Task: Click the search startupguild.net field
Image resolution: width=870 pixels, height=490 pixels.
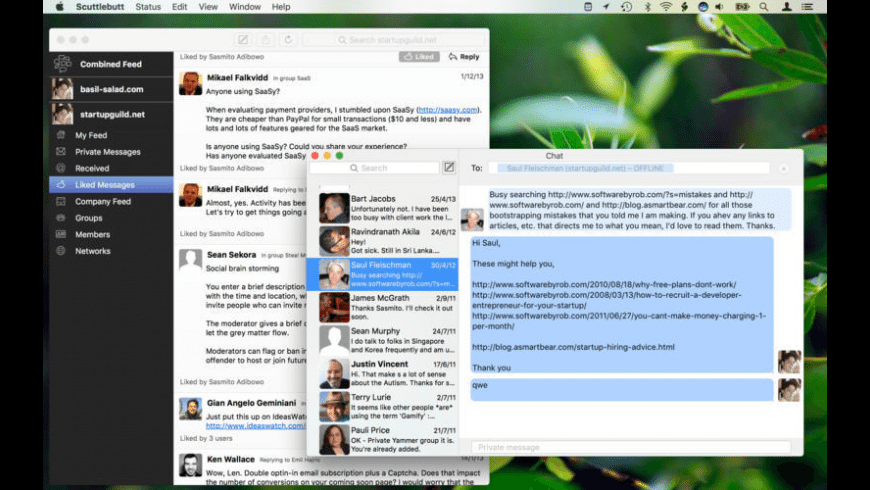Action: (x=393, y=40)
